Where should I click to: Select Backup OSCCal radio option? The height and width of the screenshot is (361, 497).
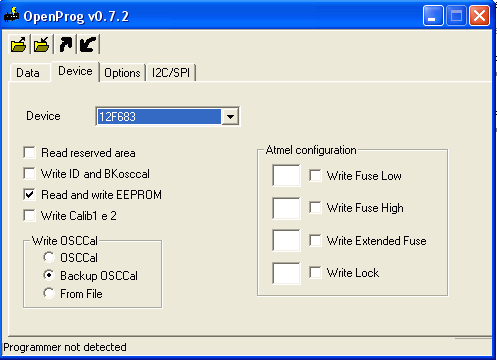(x=49, y=275)
